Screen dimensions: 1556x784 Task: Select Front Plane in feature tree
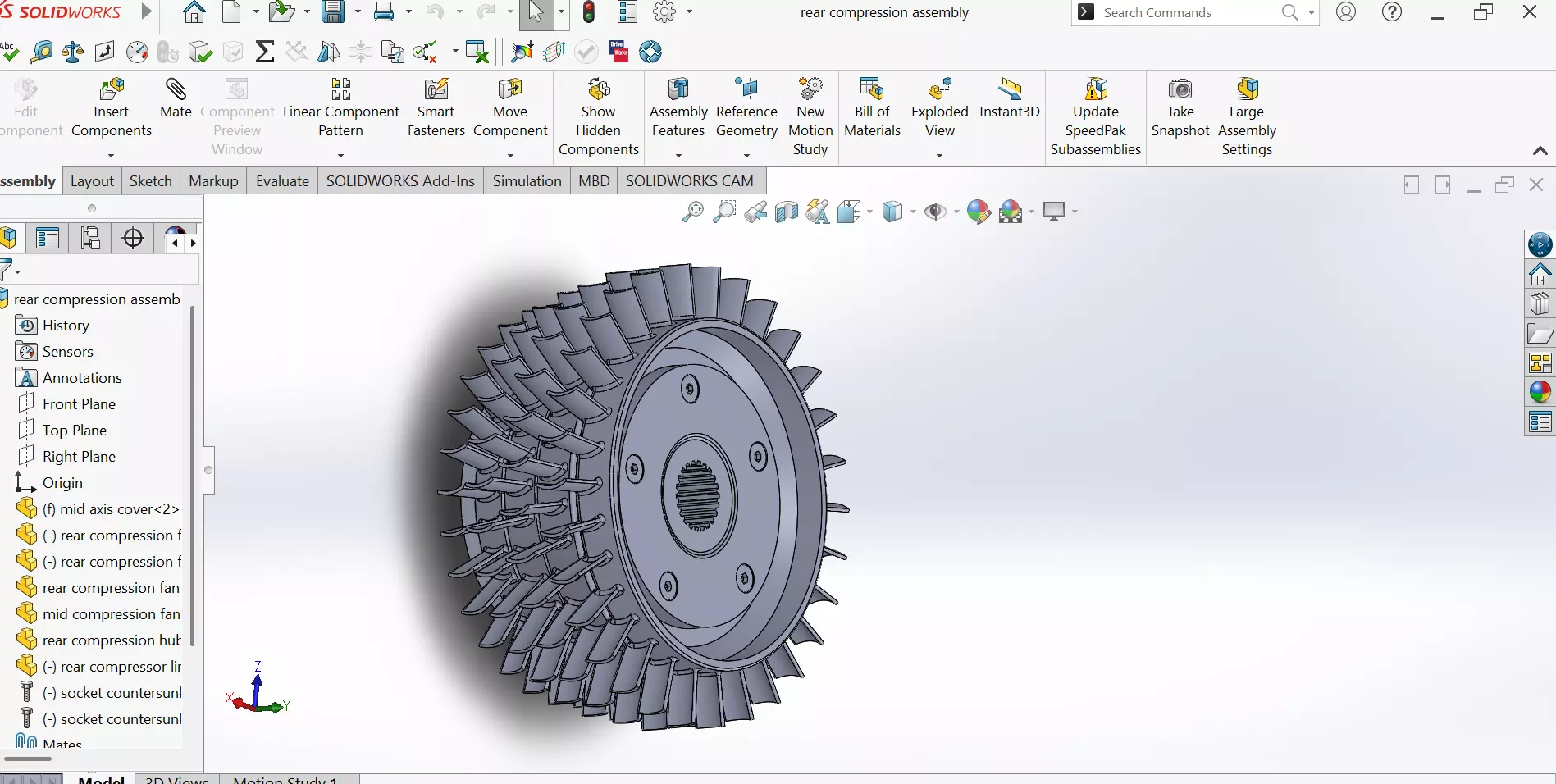(x=79, y=404)
